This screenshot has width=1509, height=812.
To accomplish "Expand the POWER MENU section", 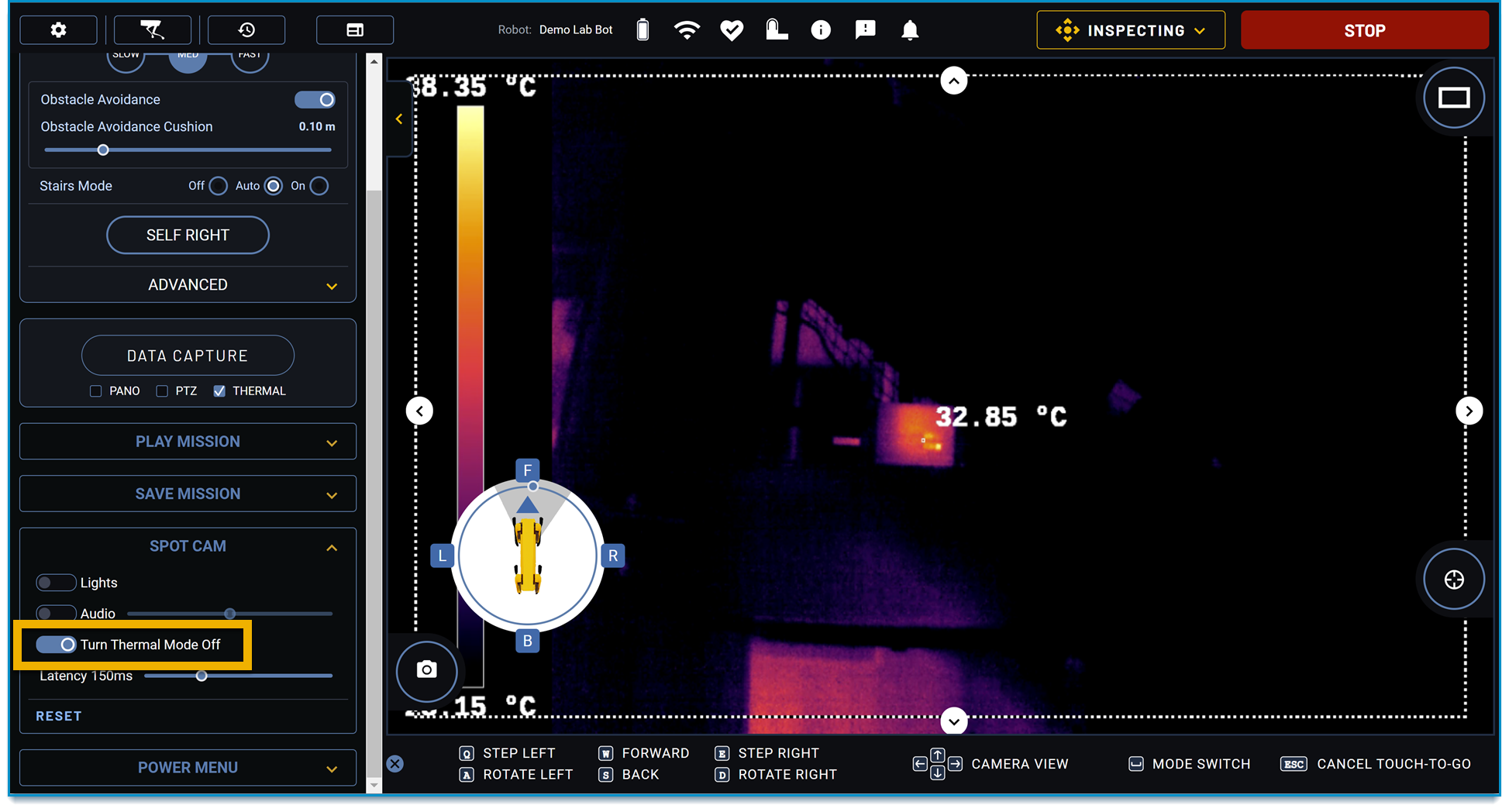I will click(188, 768).
